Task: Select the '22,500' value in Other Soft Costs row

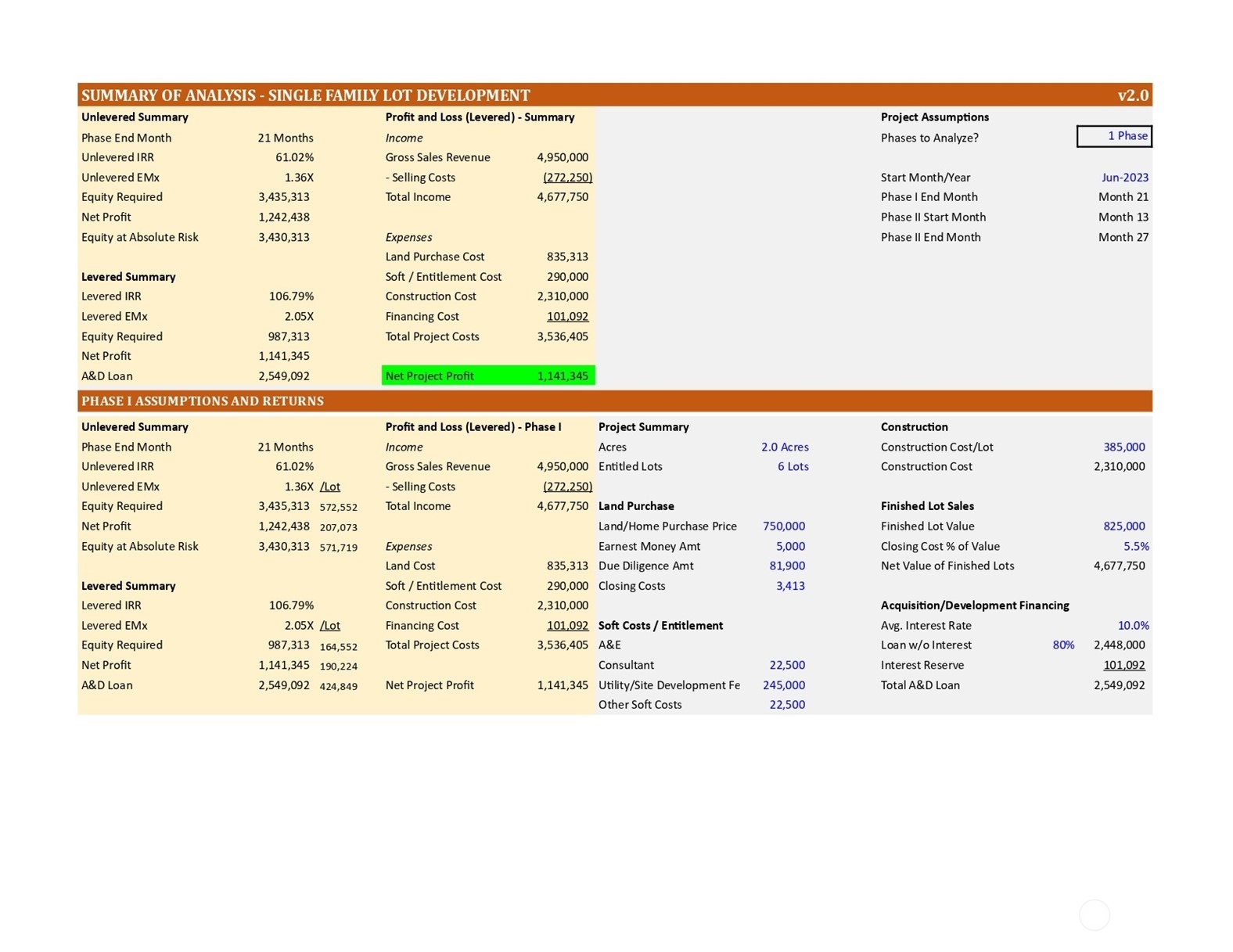Action: (x=787, y=705)
